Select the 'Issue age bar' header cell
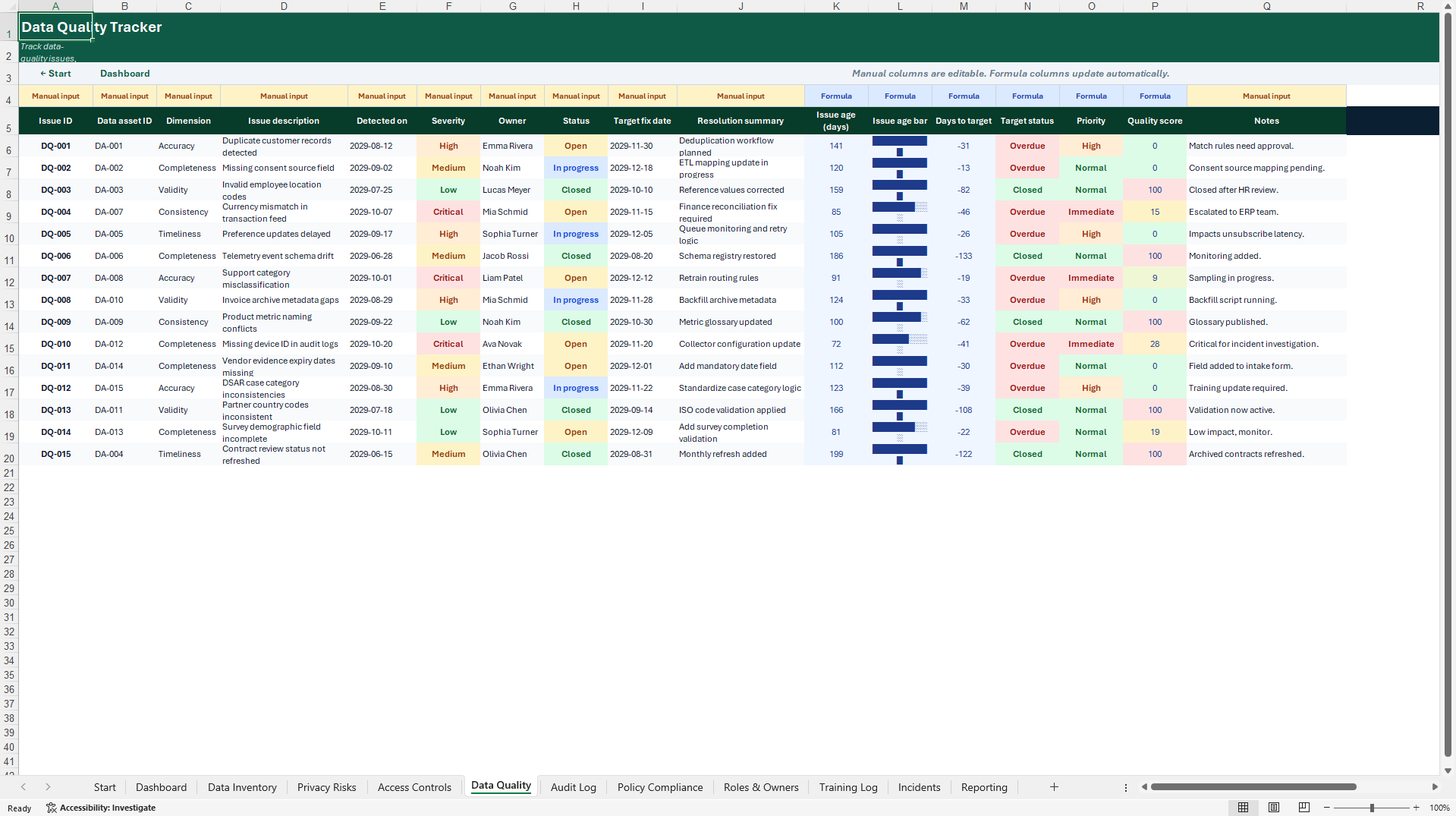This screenshot has width=1456, height=816. point(900,121)
